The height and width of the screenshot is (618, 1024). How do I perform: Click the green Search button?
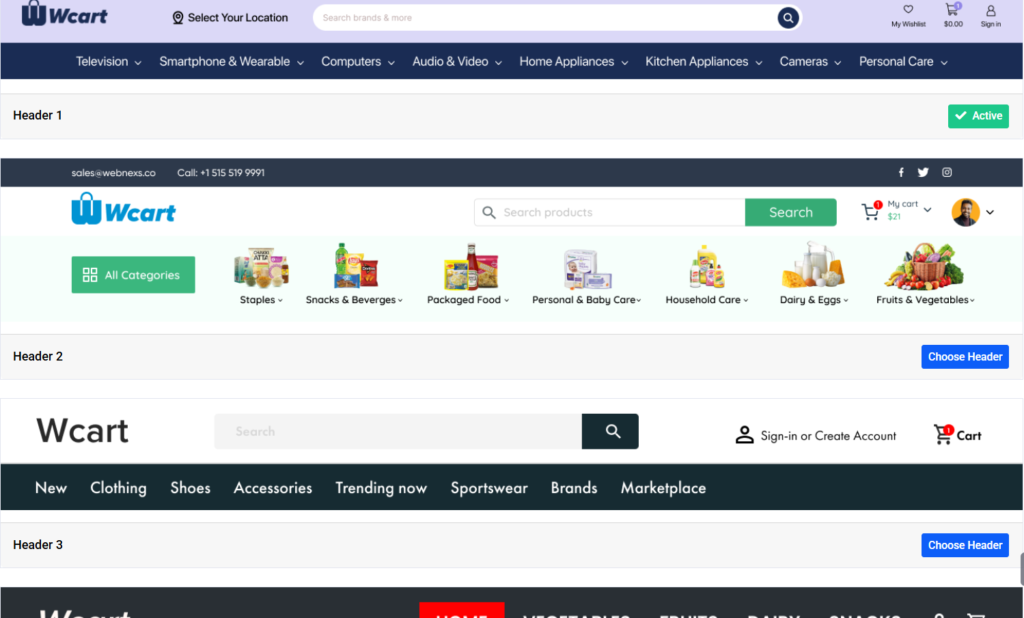pos(791,212)
